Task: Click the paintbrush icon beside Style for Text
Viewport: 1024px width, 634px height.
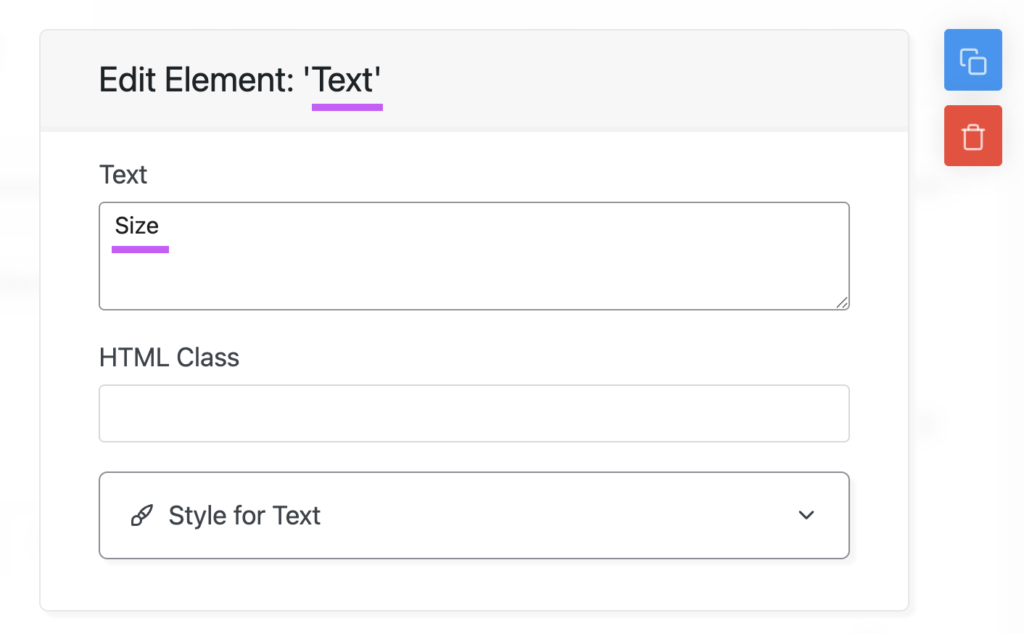Action: coord(142,515)
